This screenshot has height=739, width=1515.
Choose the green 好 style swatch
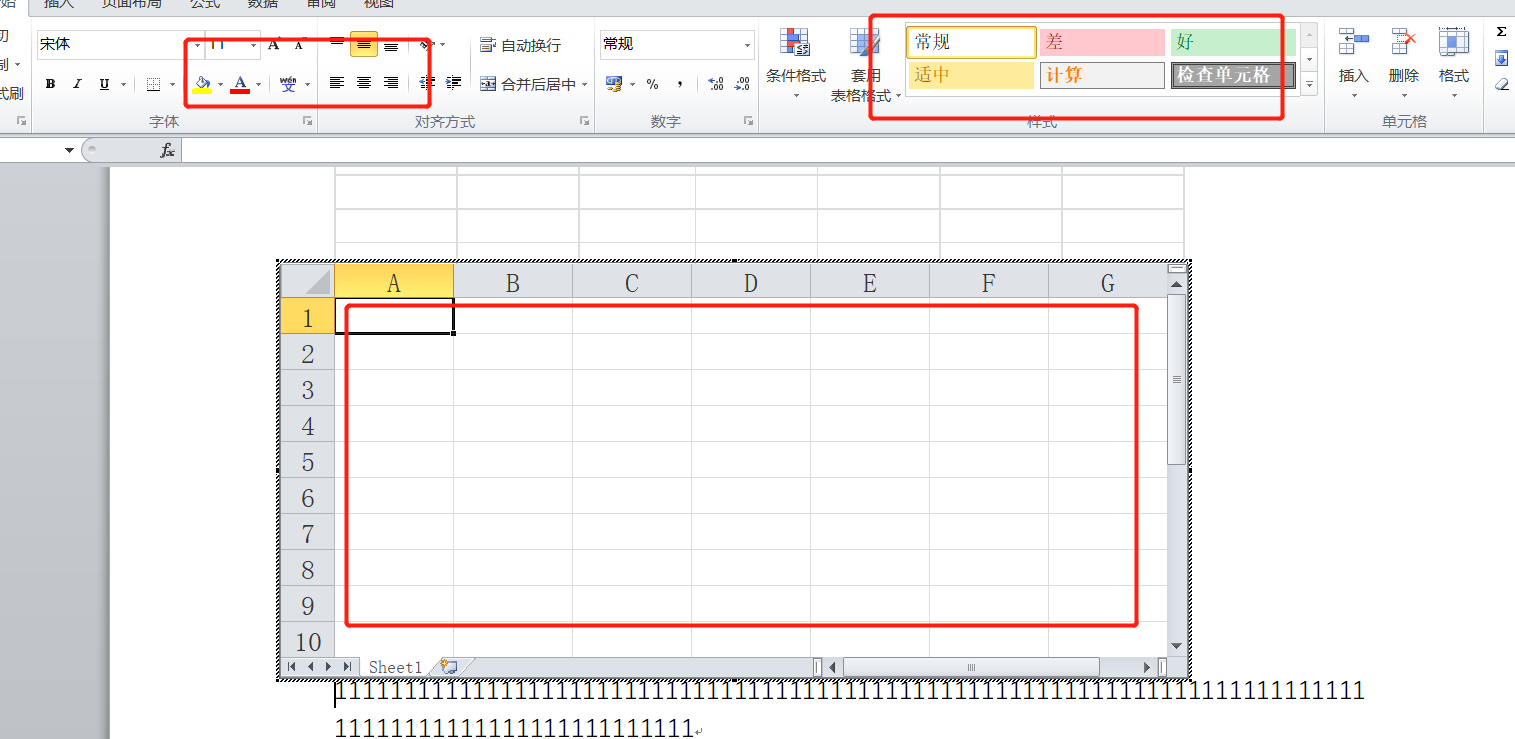(1232, 42)
